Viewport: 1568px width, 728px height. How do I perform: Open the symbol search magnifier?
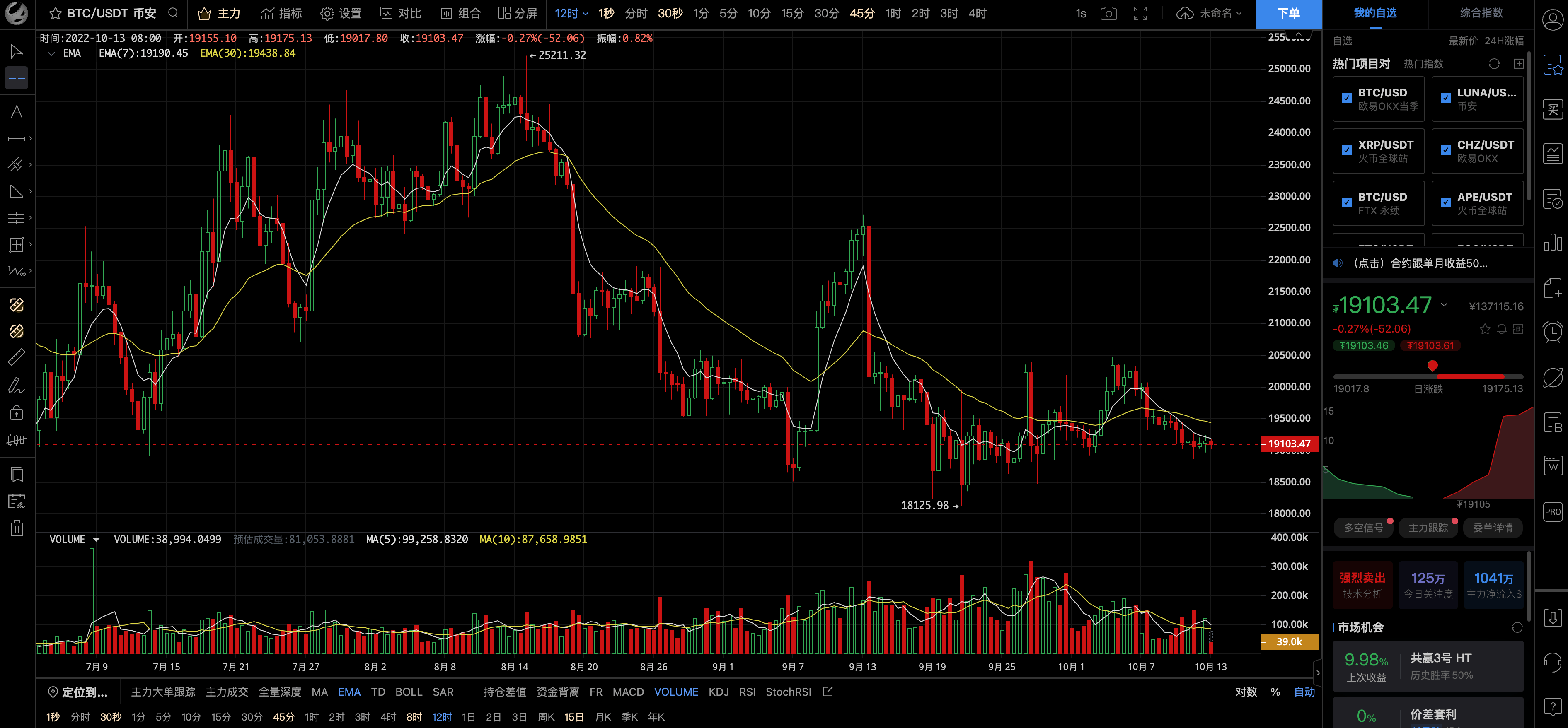173,13
